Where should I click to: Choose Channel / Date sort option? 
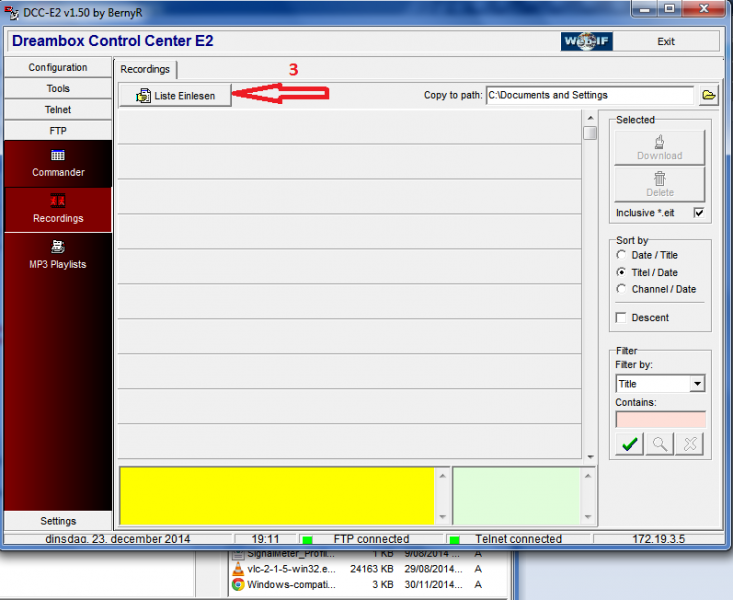click(x=622, y=289)
